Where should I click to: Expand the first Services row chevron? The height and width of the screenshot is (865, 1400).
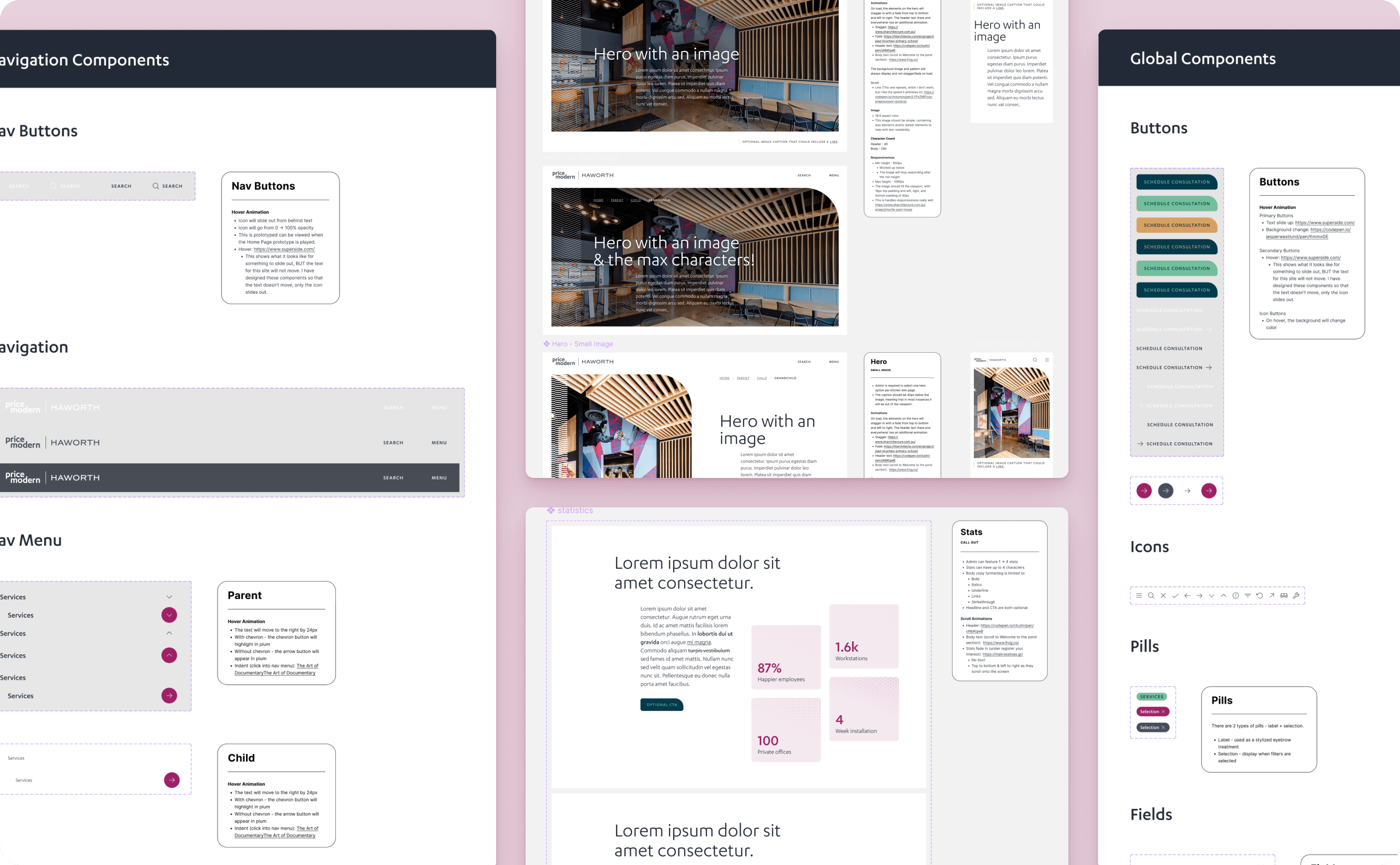tap(169, 597)
